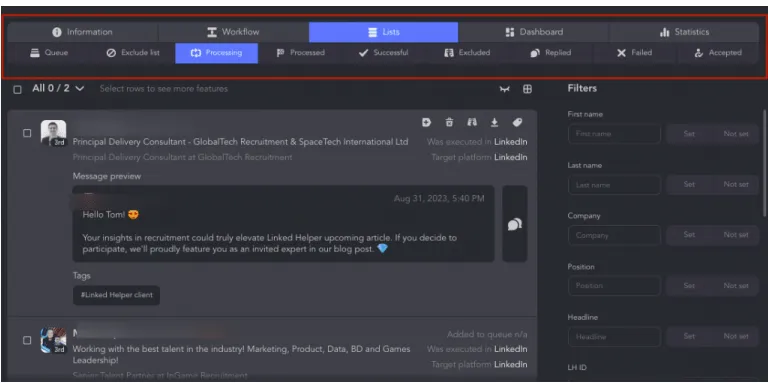This screenshot has height=383, width=768.
Task: Expand the 'All 0 / 2' selection dropdown
Action: (x=58, y=89)
